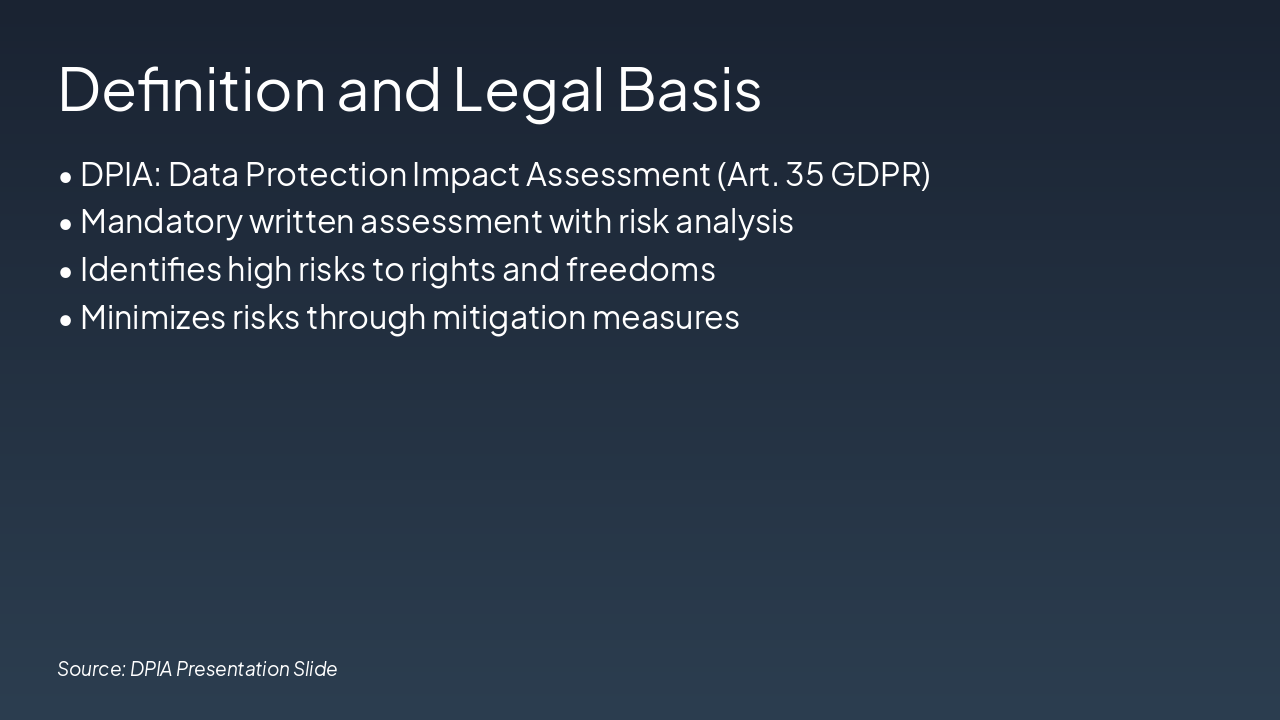Click "DPIA:" at the start of the first bullet
Image resolution: width=1280 pixels, height=720 pixels.
120,175
